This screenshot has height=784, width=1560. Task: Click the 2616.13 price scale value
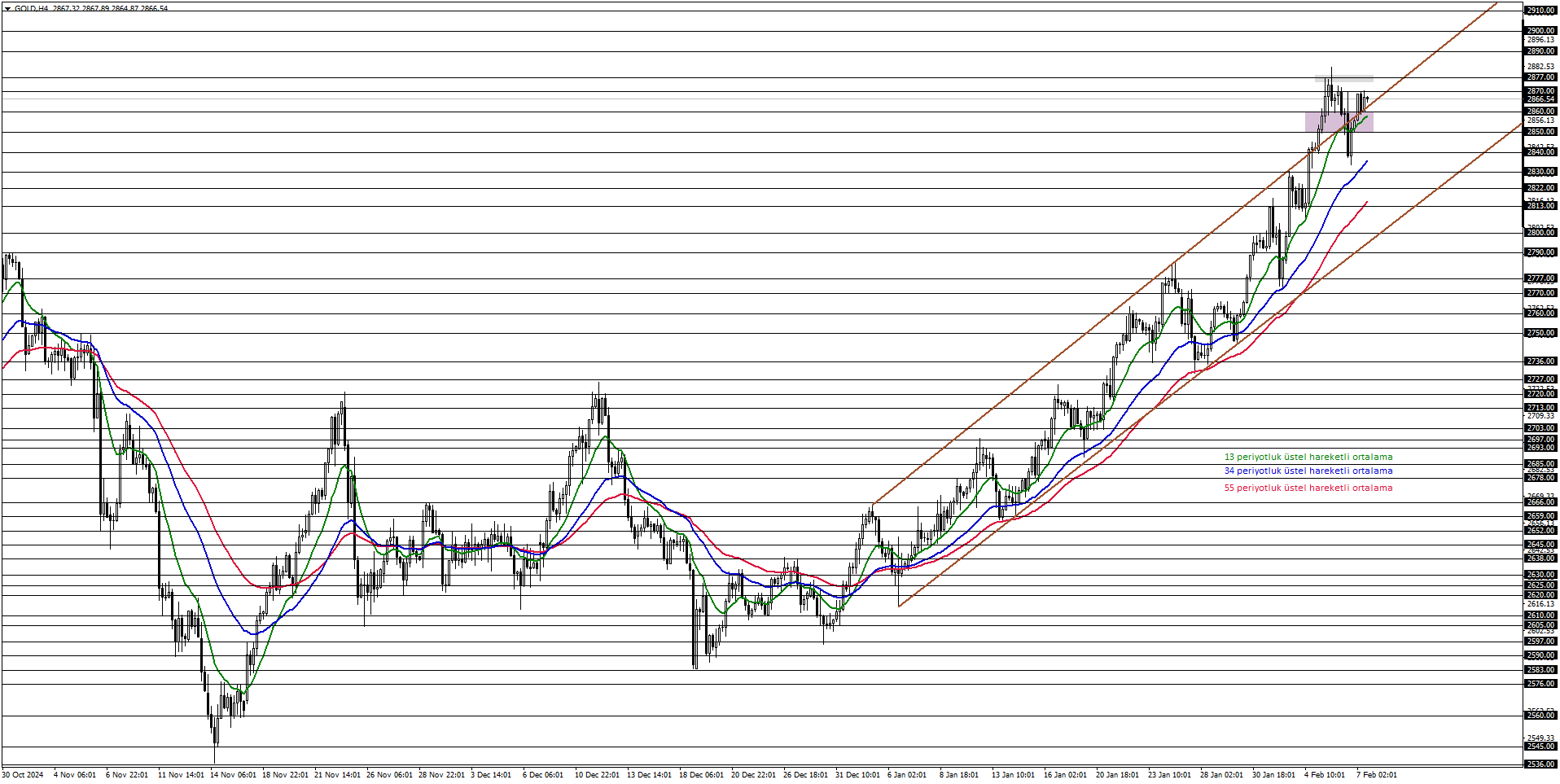(x=1540, y=604)
